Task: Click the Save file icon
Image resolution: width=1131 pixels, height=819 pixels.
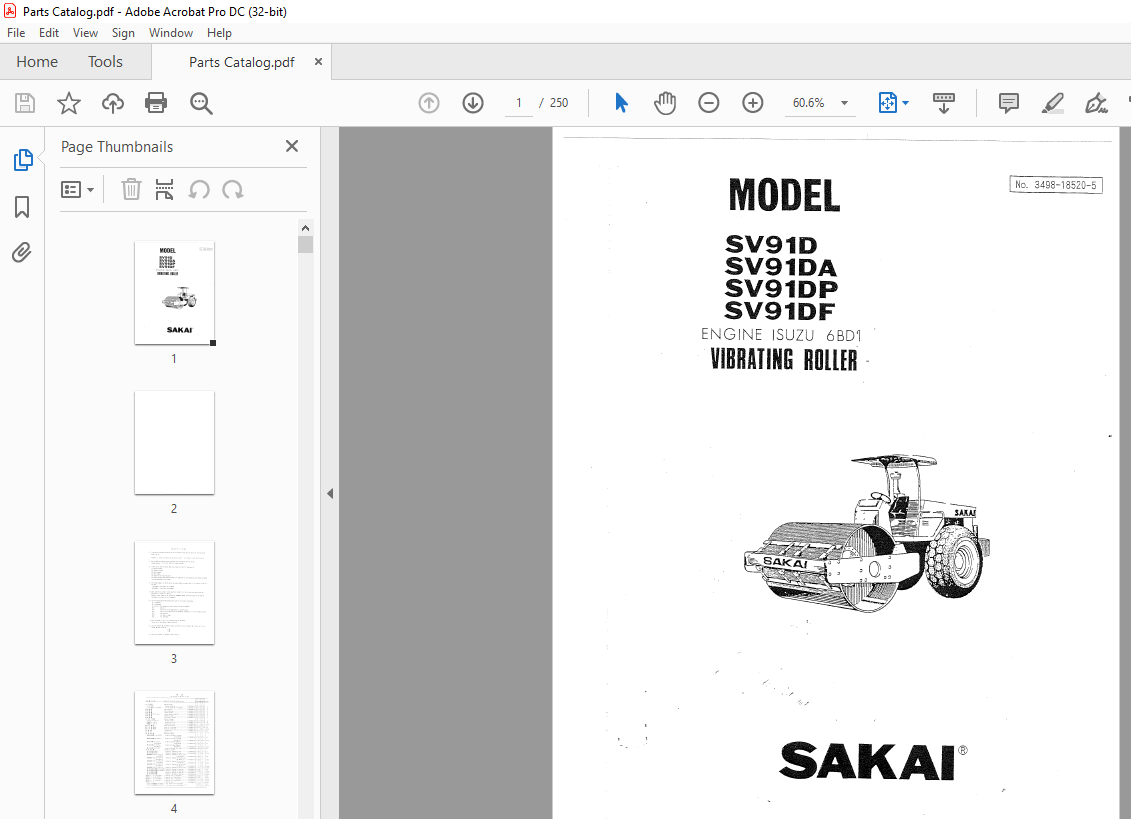Action: pyautogui.click(x=25, y=103)
